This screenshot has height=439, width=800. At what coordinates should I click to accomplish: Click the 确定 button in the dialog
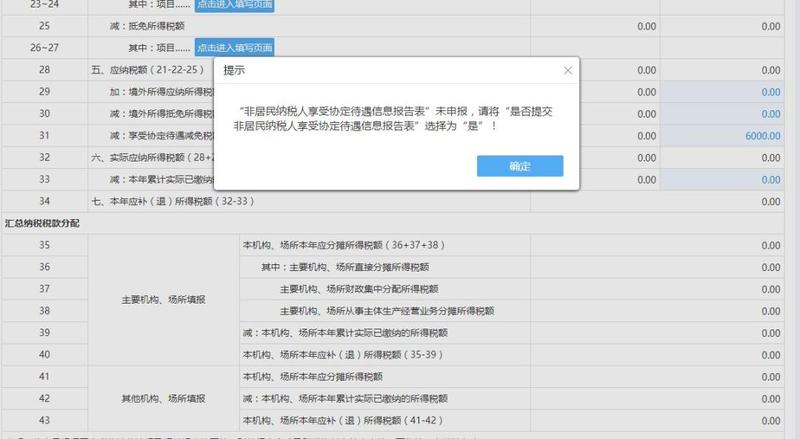coord(520,166)
